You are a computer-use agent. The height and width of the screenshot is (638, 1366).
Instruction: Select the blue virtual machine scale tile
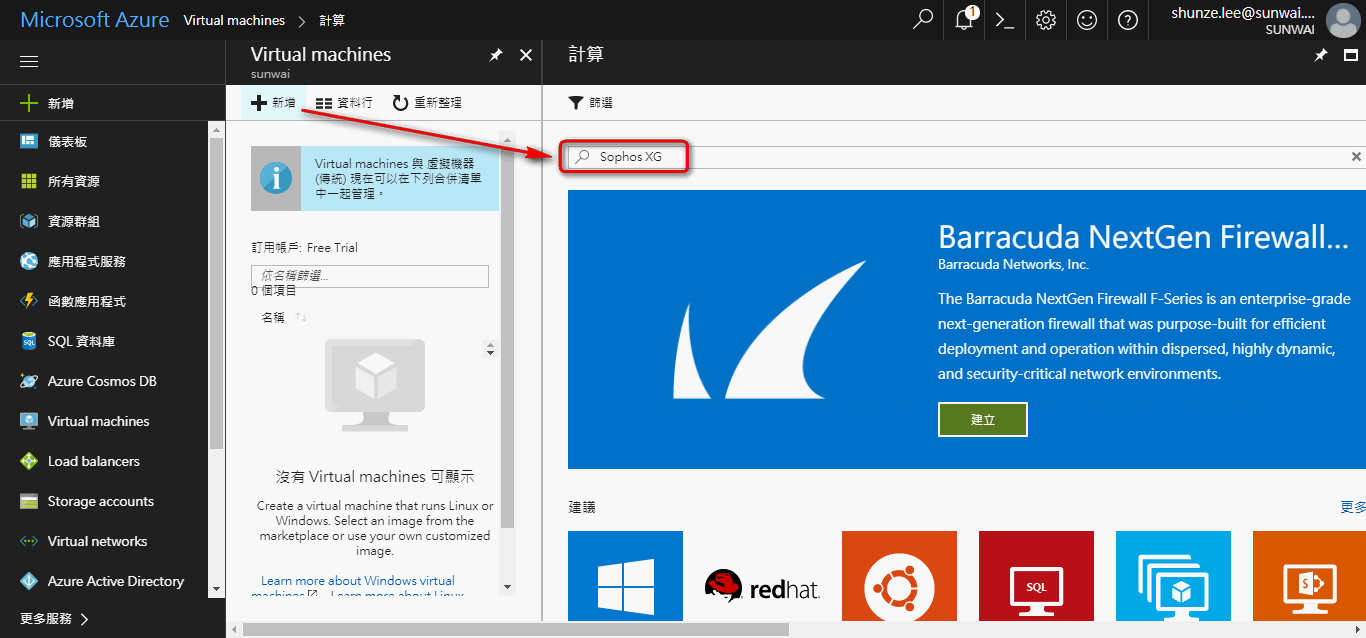coord(1173,577)
